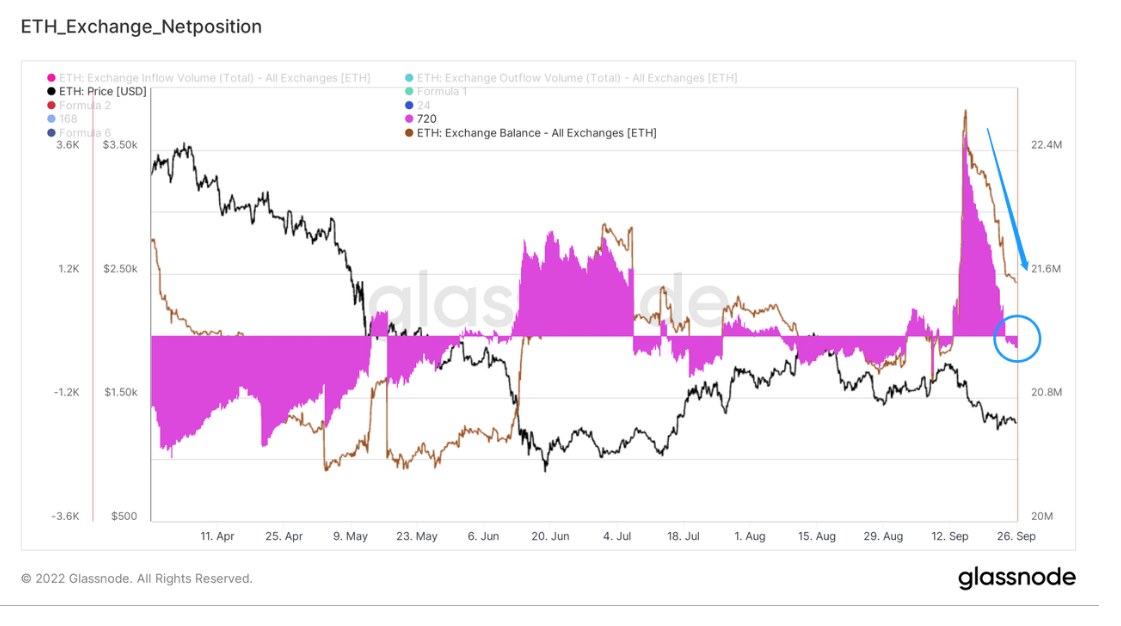Viewport: 1121px width, 626px height.
Task: Enable the 168 legend series
Action: pos(68,119)
